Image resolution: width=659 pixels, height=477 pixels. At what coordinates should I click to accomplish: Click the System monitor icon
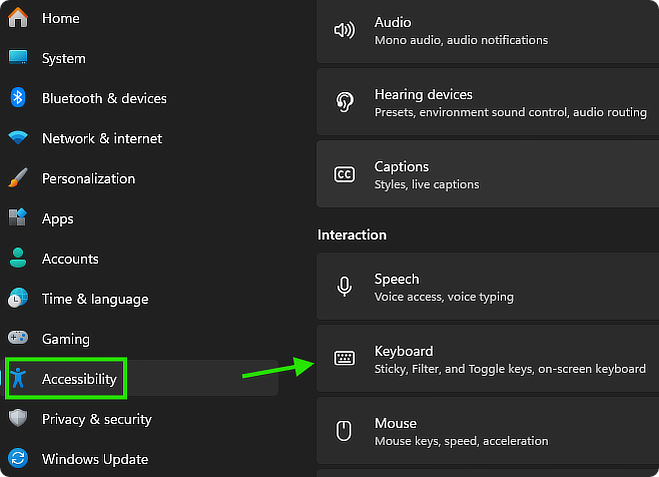coord(18,58)
